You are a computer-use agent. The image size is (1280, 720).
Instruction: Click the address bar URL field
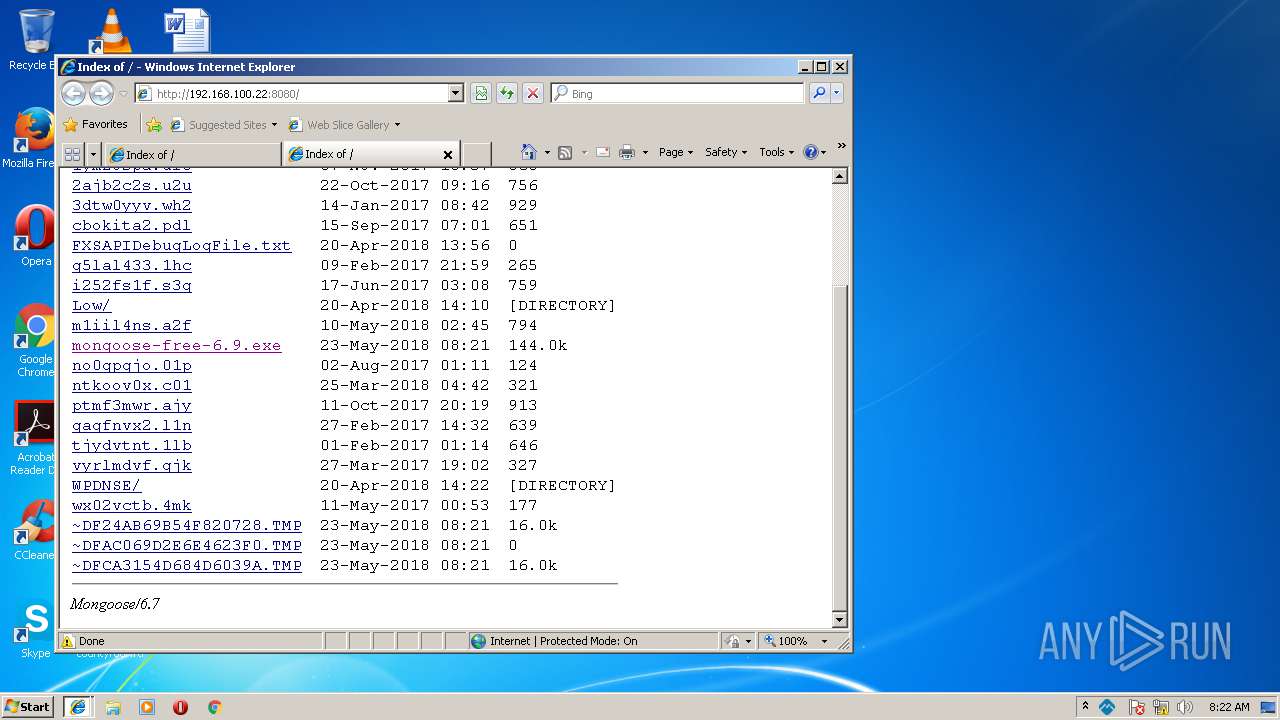(x=300, y=93)
